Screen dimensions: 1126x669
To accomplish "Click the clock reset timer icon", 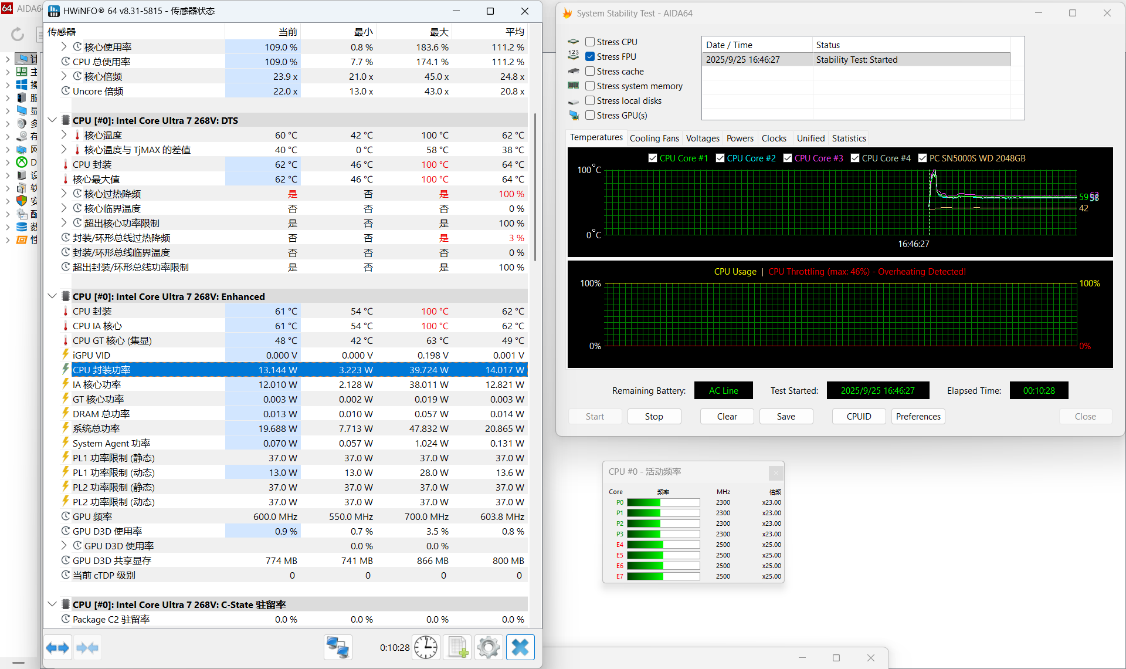I will [426, 647].
